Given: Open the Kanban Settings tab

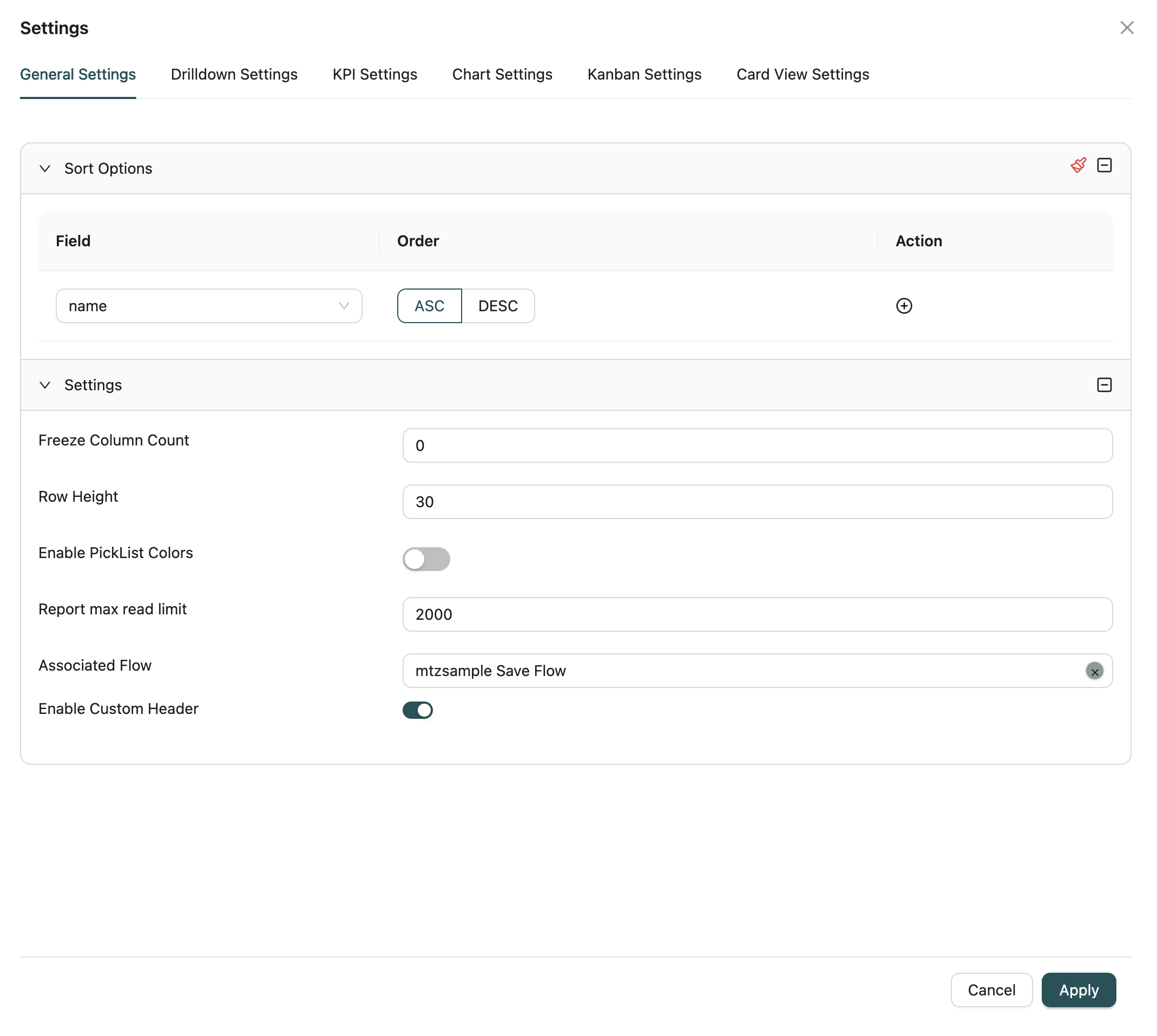Looking at the screenshot, I should pos(644,74).
